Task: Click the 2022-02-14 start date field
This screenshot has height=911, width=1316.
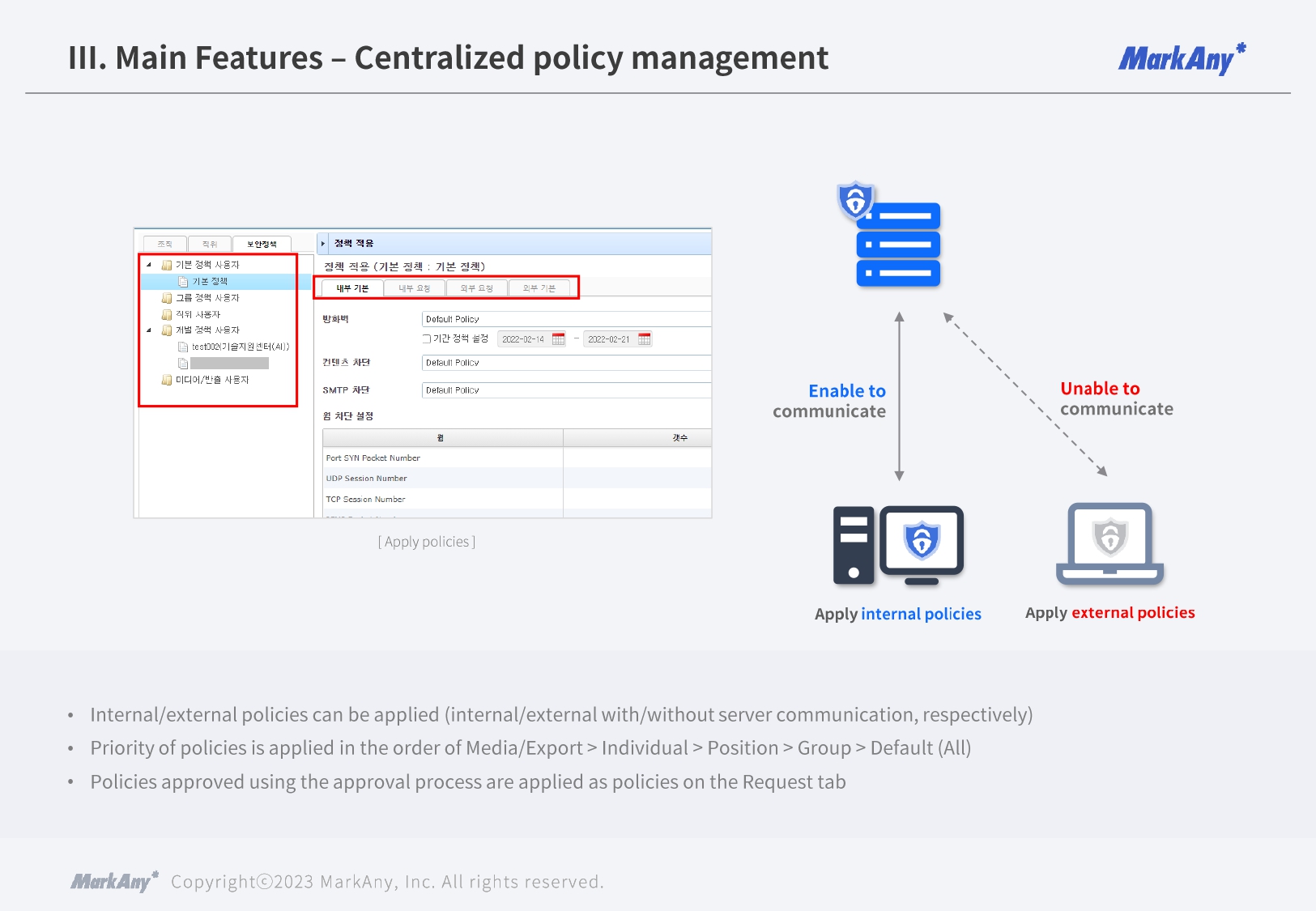Action: click(523, 339)
